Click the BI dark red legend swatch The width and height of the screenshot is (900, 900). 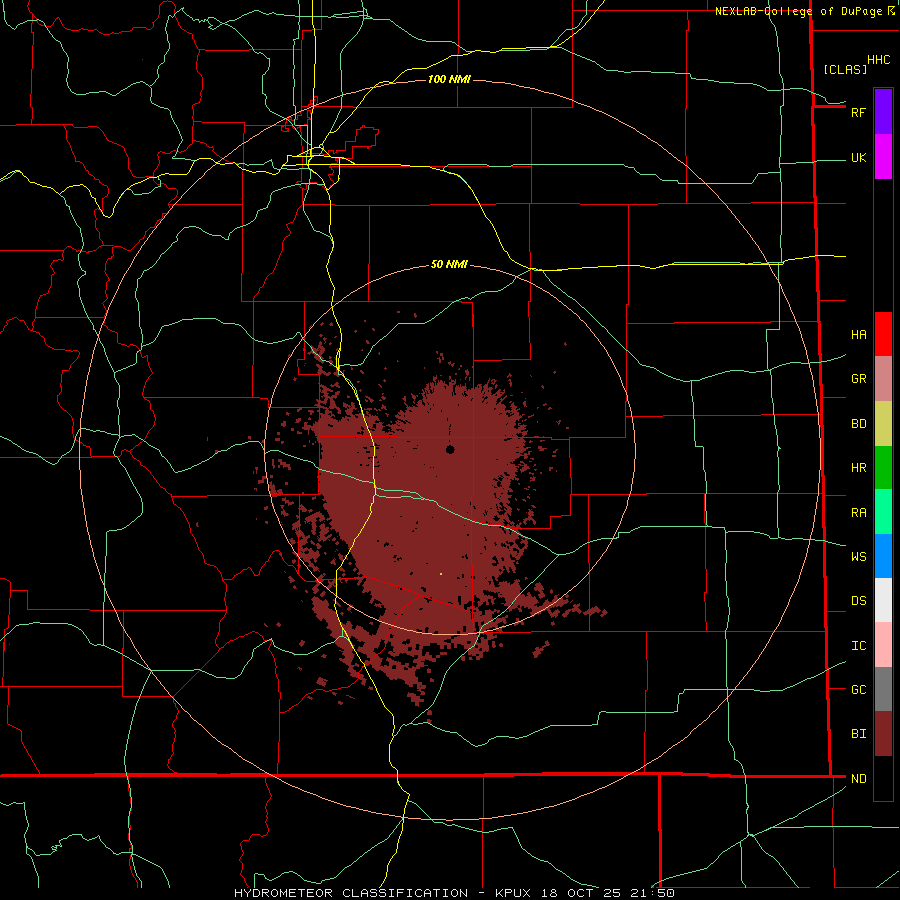(883, 734)
